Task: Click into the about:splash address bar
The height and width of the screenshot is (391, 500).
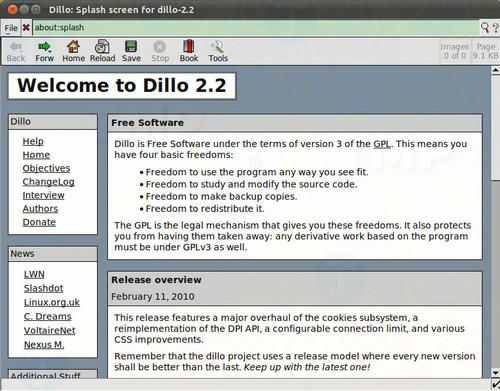Action: (256, 28)
